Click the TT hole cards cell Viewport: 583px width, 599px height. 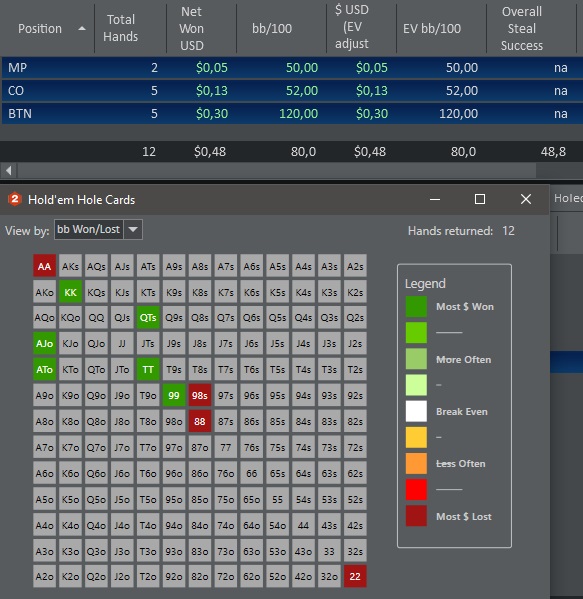[x=148, y=369]
